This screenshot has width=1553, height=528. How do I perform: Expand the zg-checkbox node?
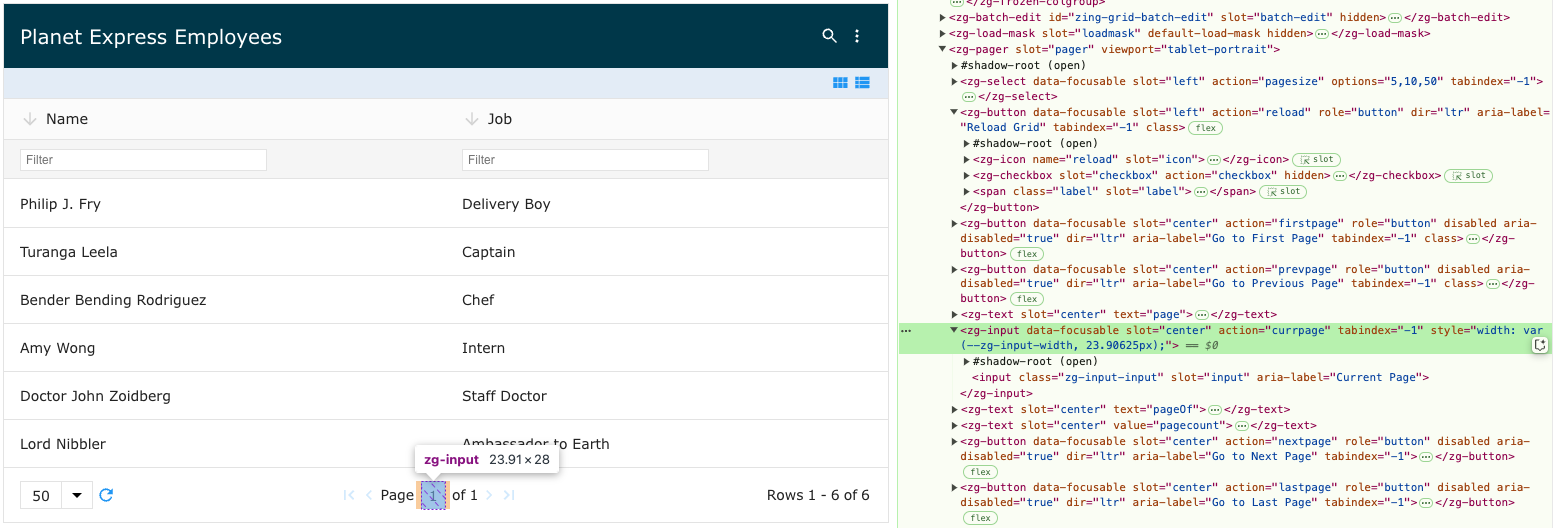(x=966, y=176)
